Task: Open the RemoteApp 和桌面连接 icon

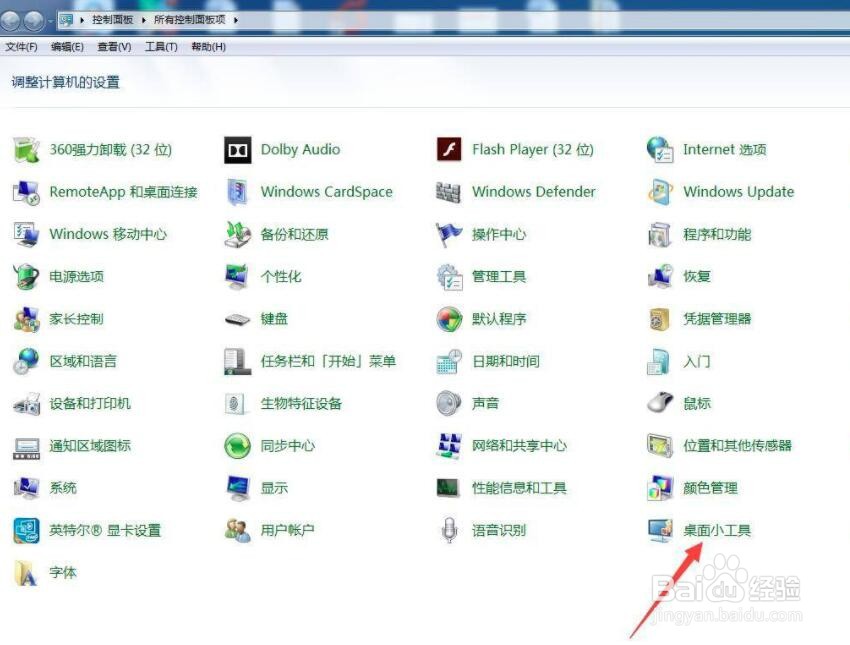Action: 26,192
